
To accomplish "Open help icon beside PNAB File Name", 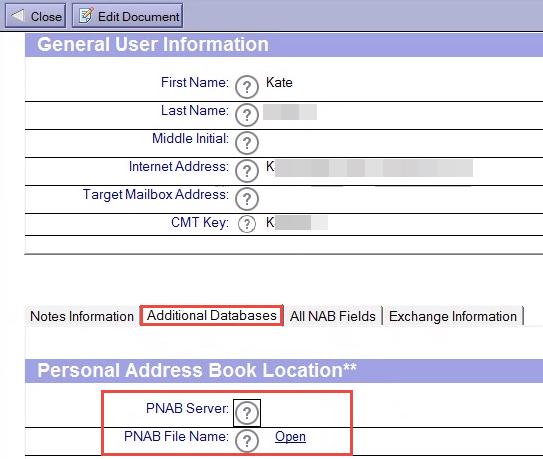I will click(247, 441).
